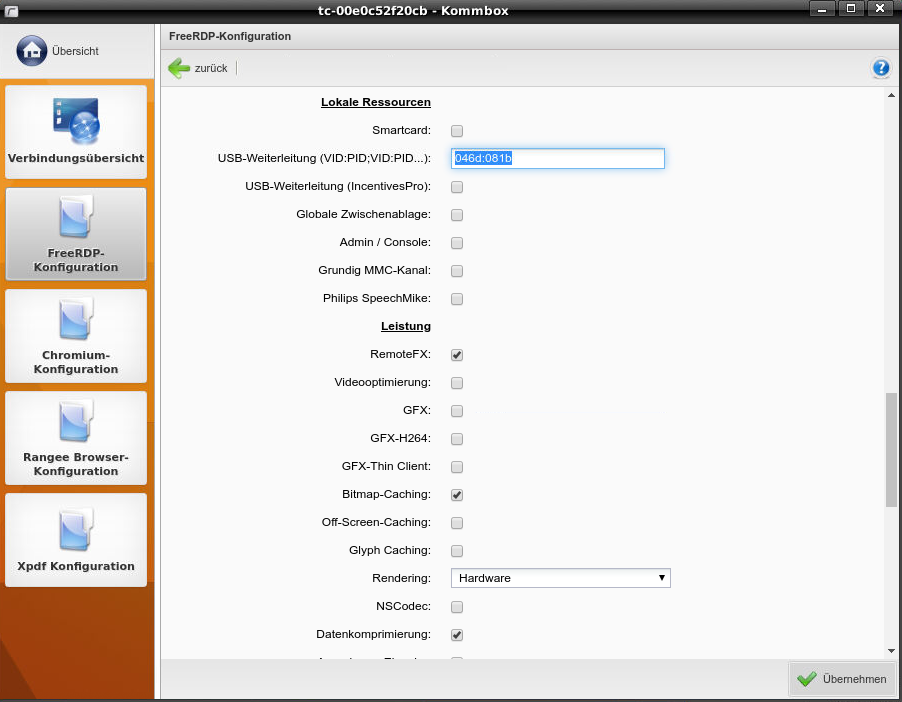Uncheck the Datenkomprimierung checkbox
The image size is (902, 702).
coord(457,635)
